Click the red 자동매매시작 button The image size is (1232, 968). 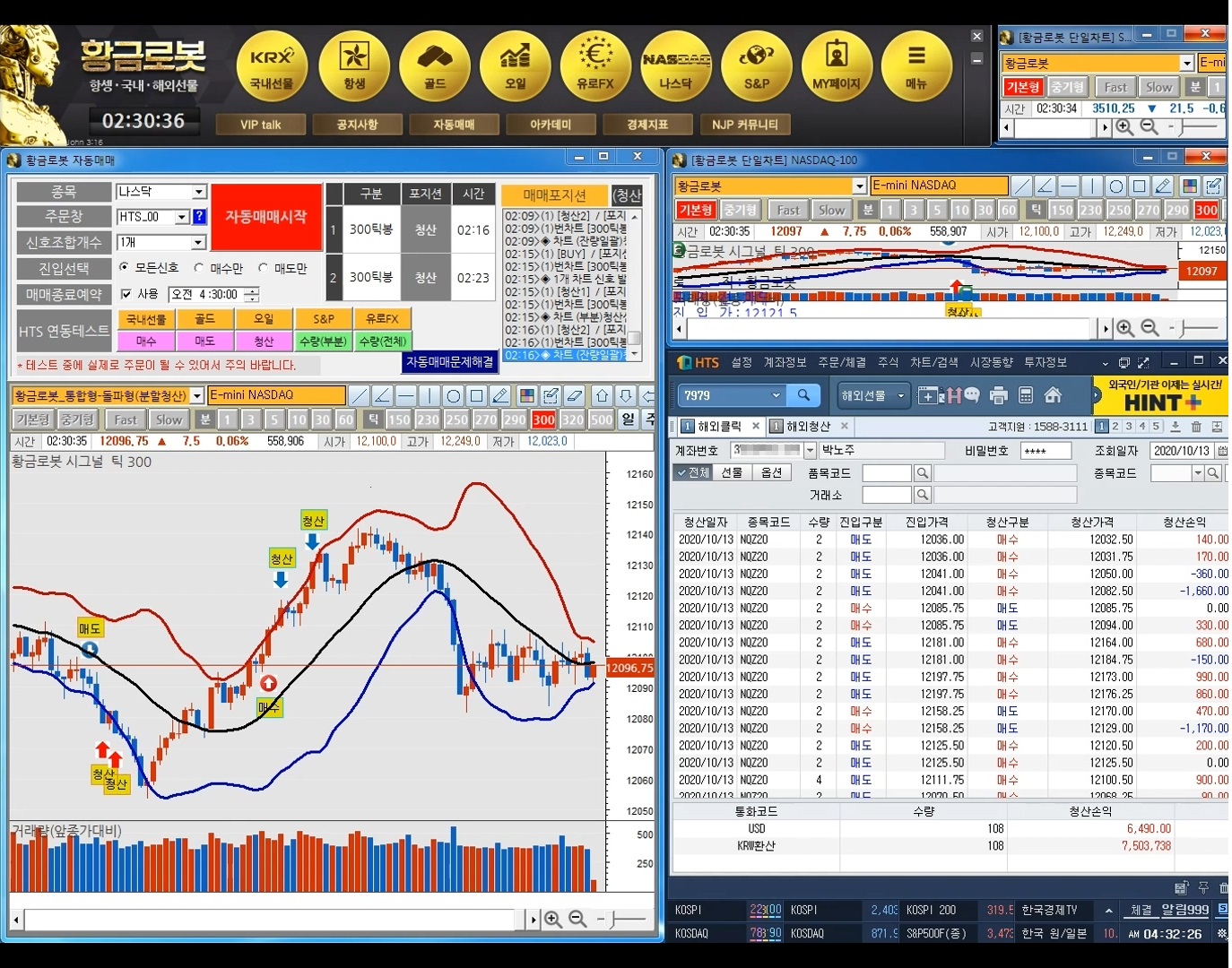(x=266, y=217)
